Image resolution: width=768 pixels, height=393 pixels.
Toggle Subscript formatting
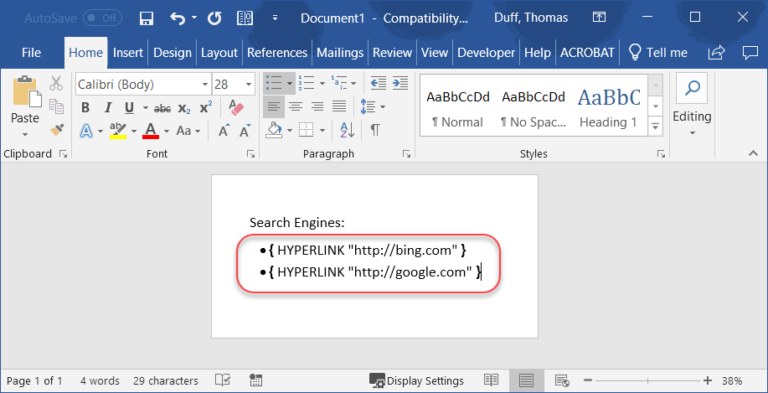184,108
